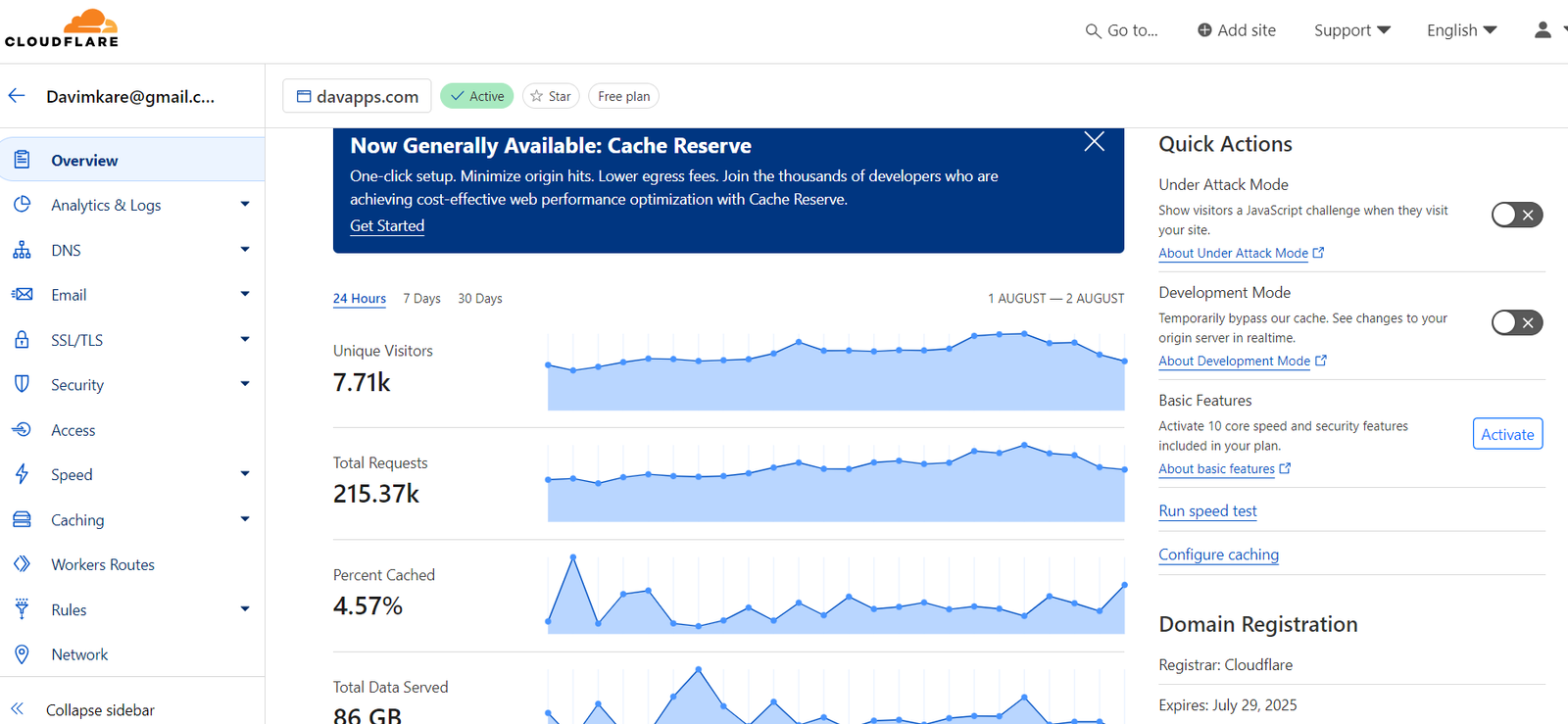Screen dimensions: 1568x724
Task: Expand the Caching menu arrow
Action: pos(245,519)
